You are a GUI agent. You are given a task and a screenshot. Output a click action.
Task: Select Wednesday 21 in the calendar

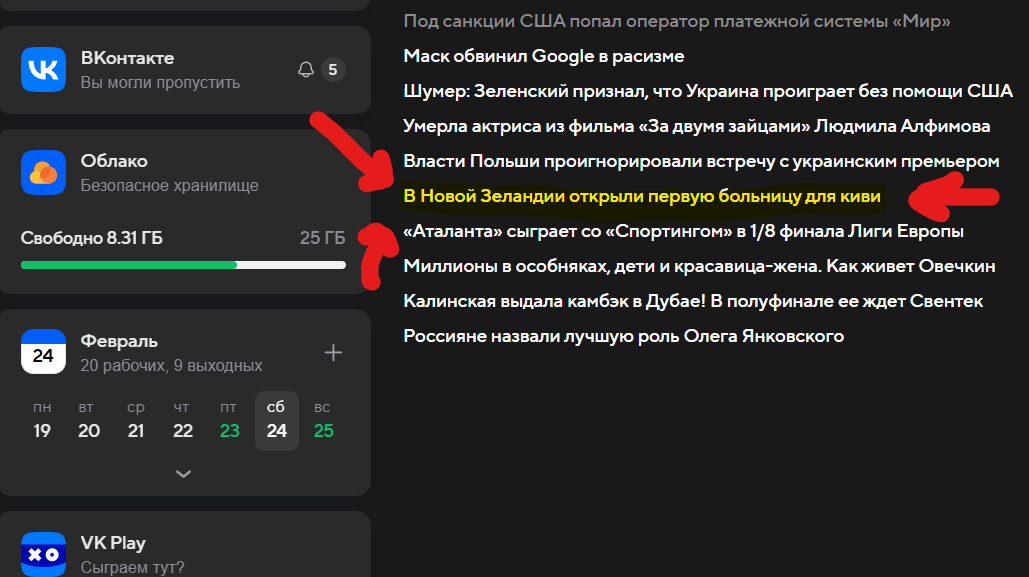[x=136, y=420]
